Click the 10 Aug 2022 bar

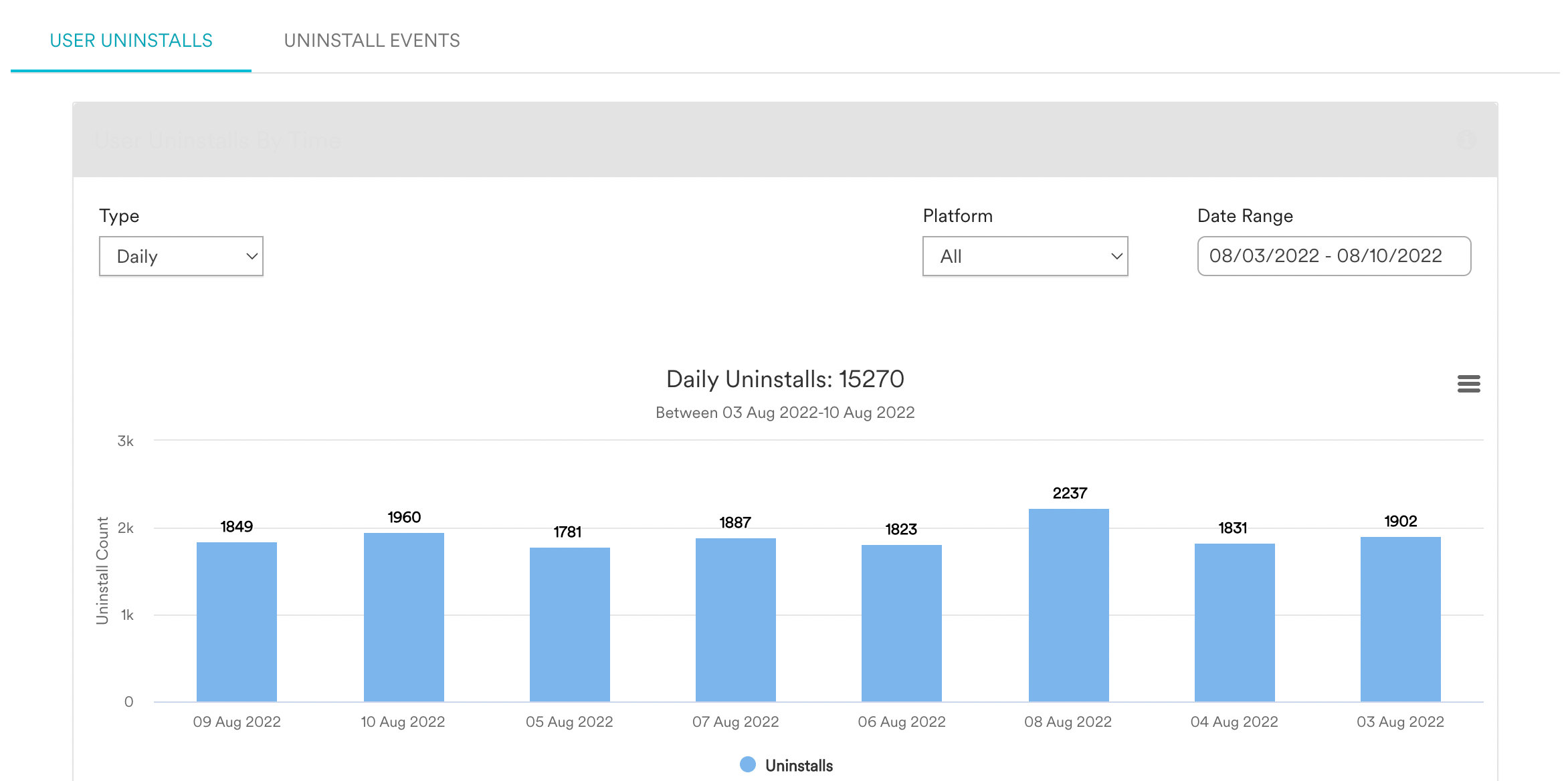403,617
